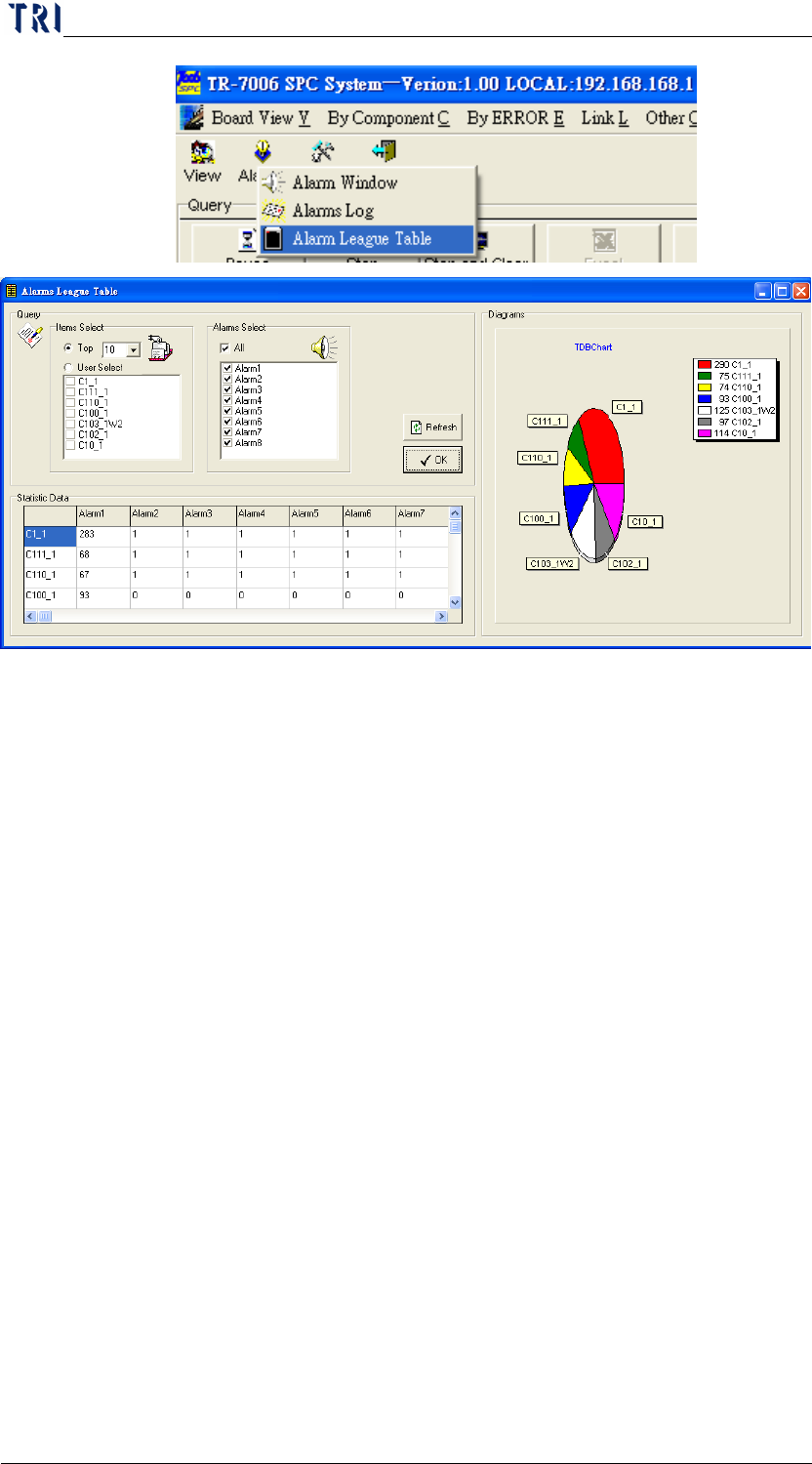Click the Board View menu icon

tap(192, 118)
